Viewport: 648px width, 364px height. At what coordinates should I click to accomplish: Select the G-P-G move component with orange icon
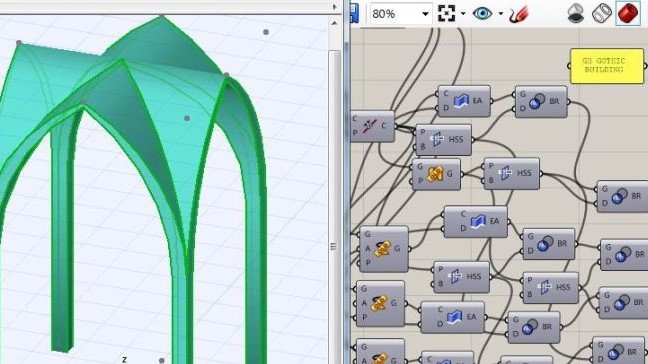pyautogui.click(x=436, y=174)
